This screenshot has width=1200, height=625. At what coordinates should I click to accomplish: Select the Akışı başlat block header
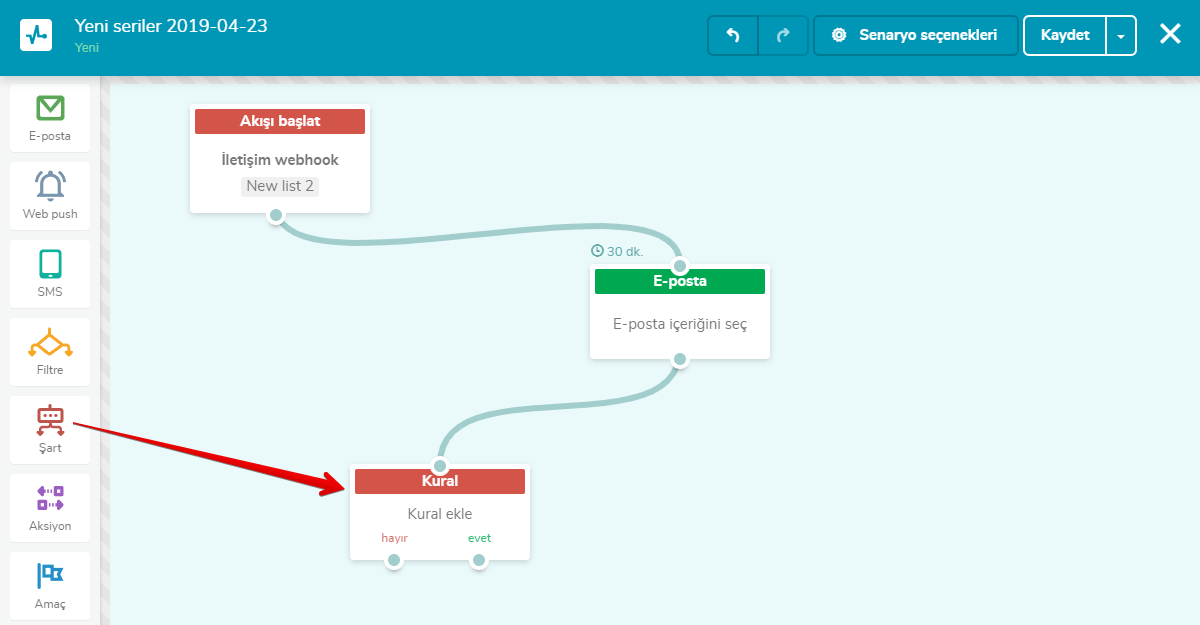tap(280, 121)
